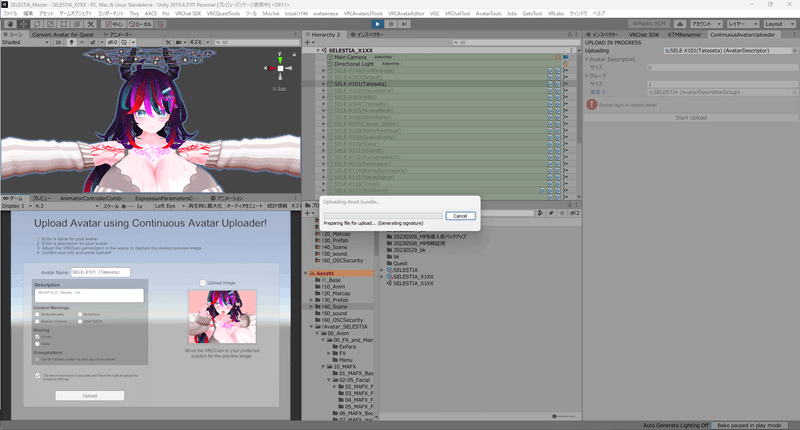The width and height of the screenshot is (800, 430).
Task: Check the Upload Image checkbox
Action: click(203, 283)
